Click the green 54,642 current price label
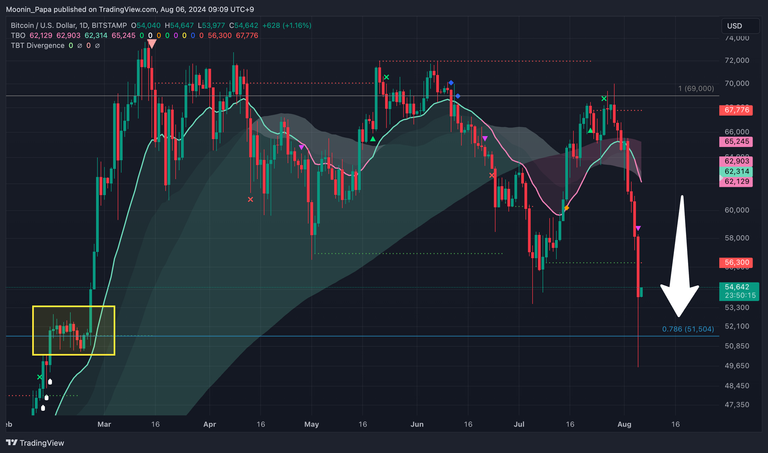The height and width of the screenshot is (453, 768). tap(736, 287)
